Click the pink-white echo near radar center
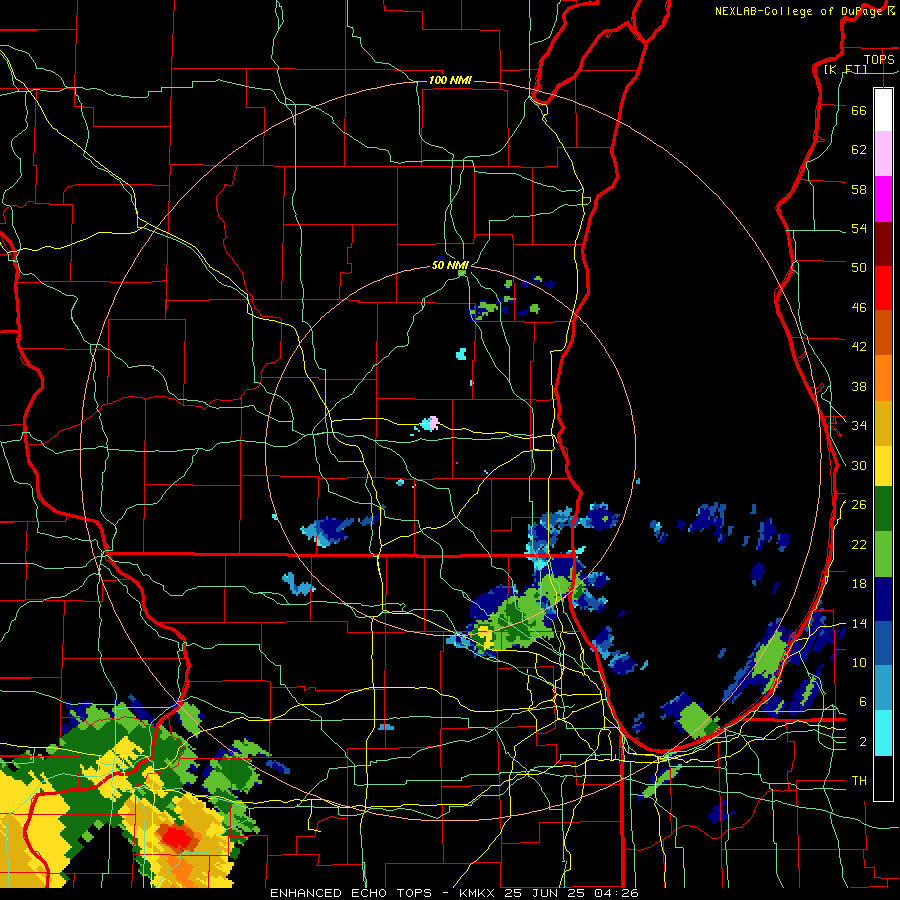The height and width of the screenshot is (900, 900). pyautogui.click(x=432, y=424)
